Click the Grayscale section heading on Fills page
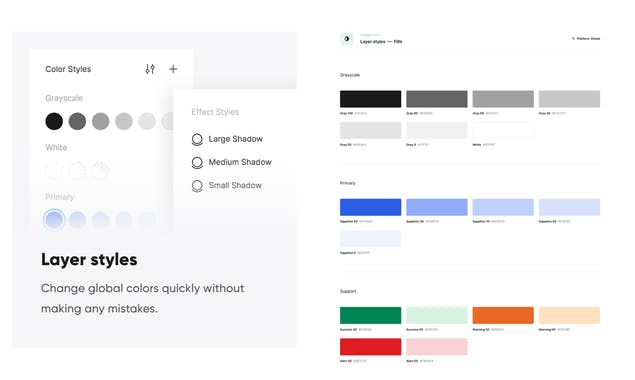This screenshot has width=635, height=380. click(350, 75)
